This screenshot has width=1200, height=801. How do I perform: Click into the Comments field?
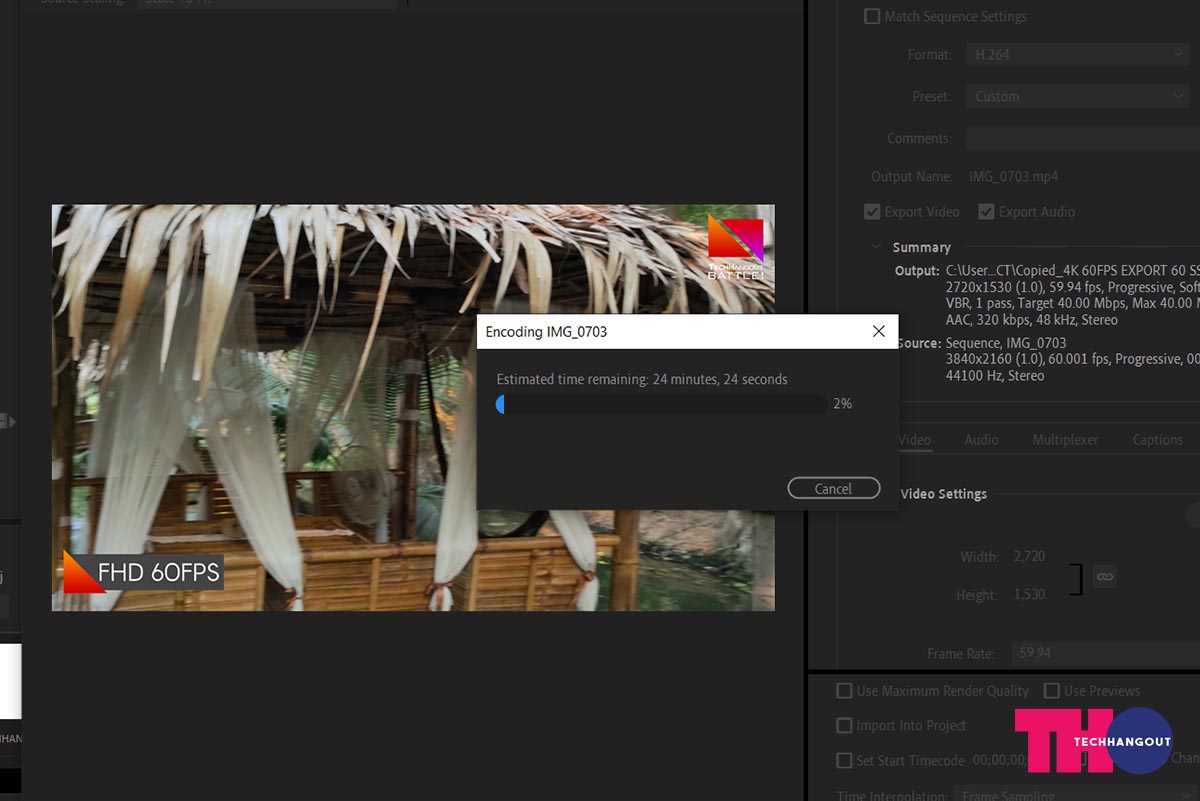[1082, 138]
